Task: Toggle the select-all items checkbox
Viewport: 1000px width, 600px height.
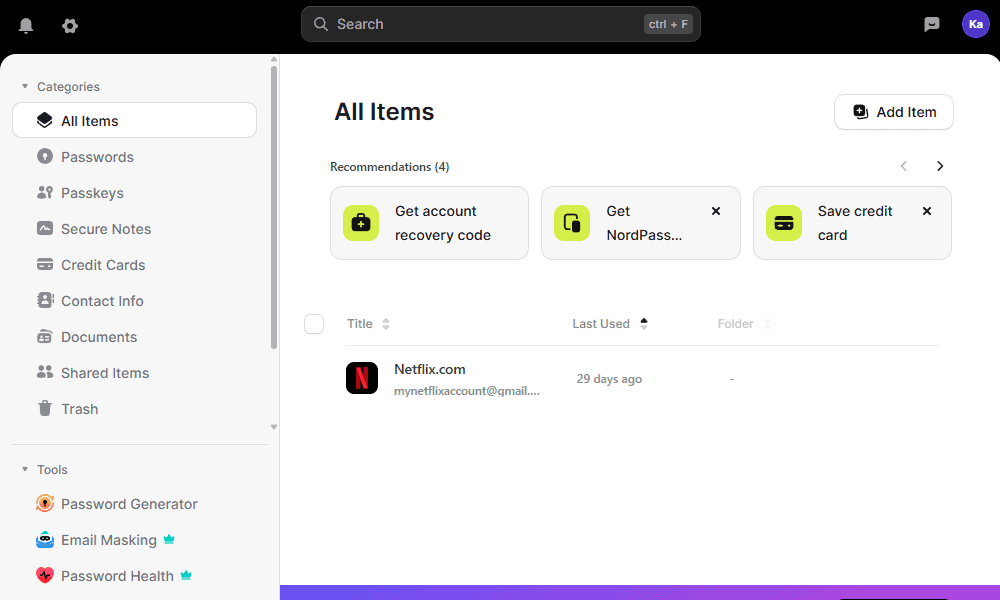Action: point(314,324)
